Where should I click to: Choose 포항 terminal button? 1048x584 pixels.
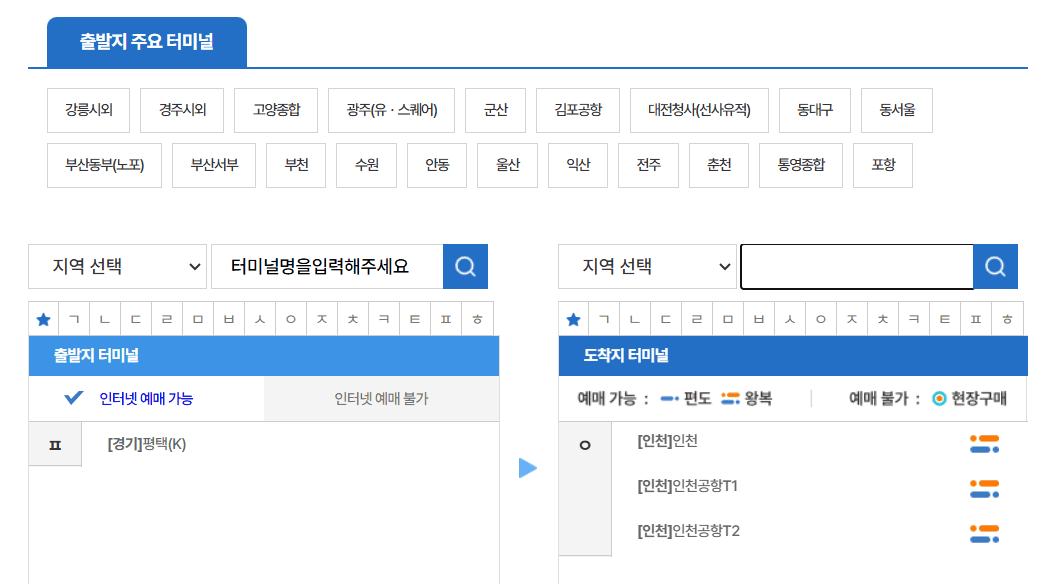[883, 165]
